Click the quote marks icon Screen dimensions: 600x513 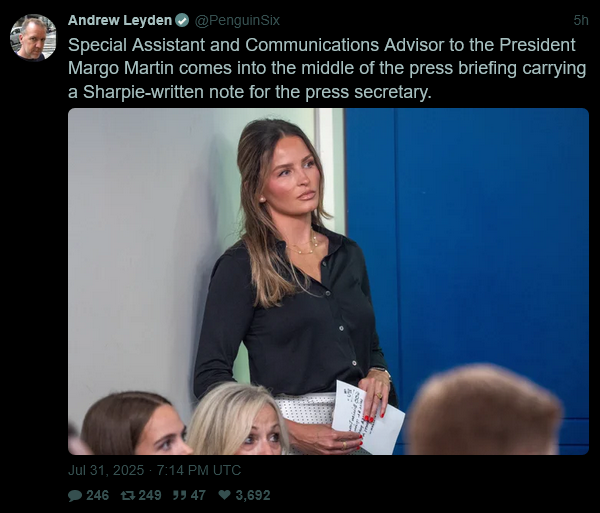tap(179, 495)
